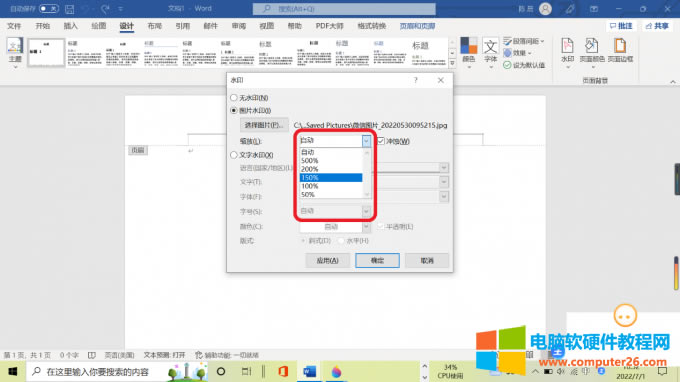Switch to the Layout (布局) ribbon tab
The image size is (680, 382).
click(154, 26)
